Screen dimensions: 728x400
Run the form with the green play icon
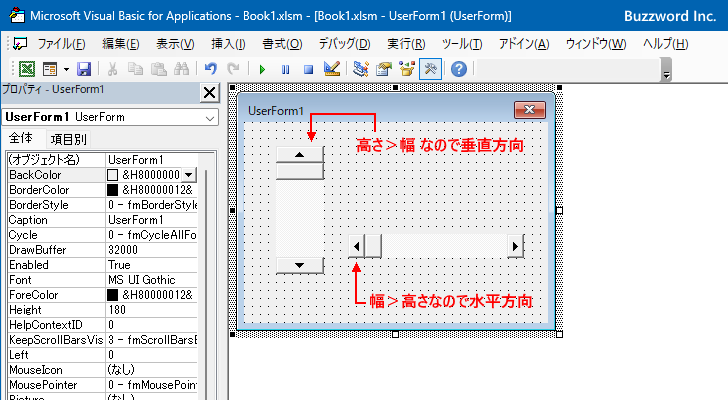tap(262, 70)
